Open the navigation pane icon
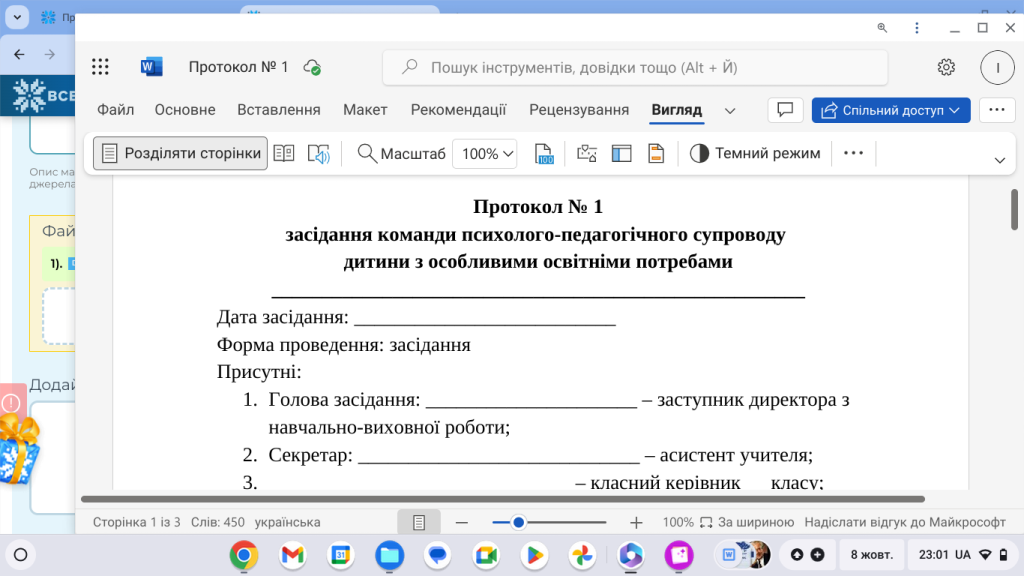The width and height of the screenshot is (1024, 576). click(622, 153)
